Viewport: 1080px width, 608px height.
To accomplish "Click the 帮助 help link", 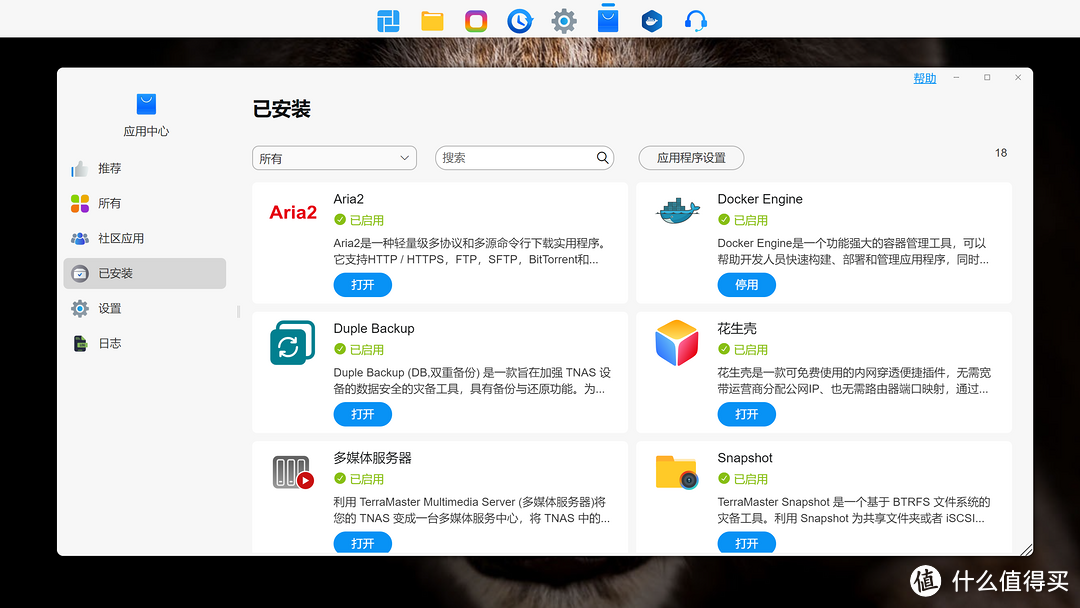I will click(x=924, y=77).
